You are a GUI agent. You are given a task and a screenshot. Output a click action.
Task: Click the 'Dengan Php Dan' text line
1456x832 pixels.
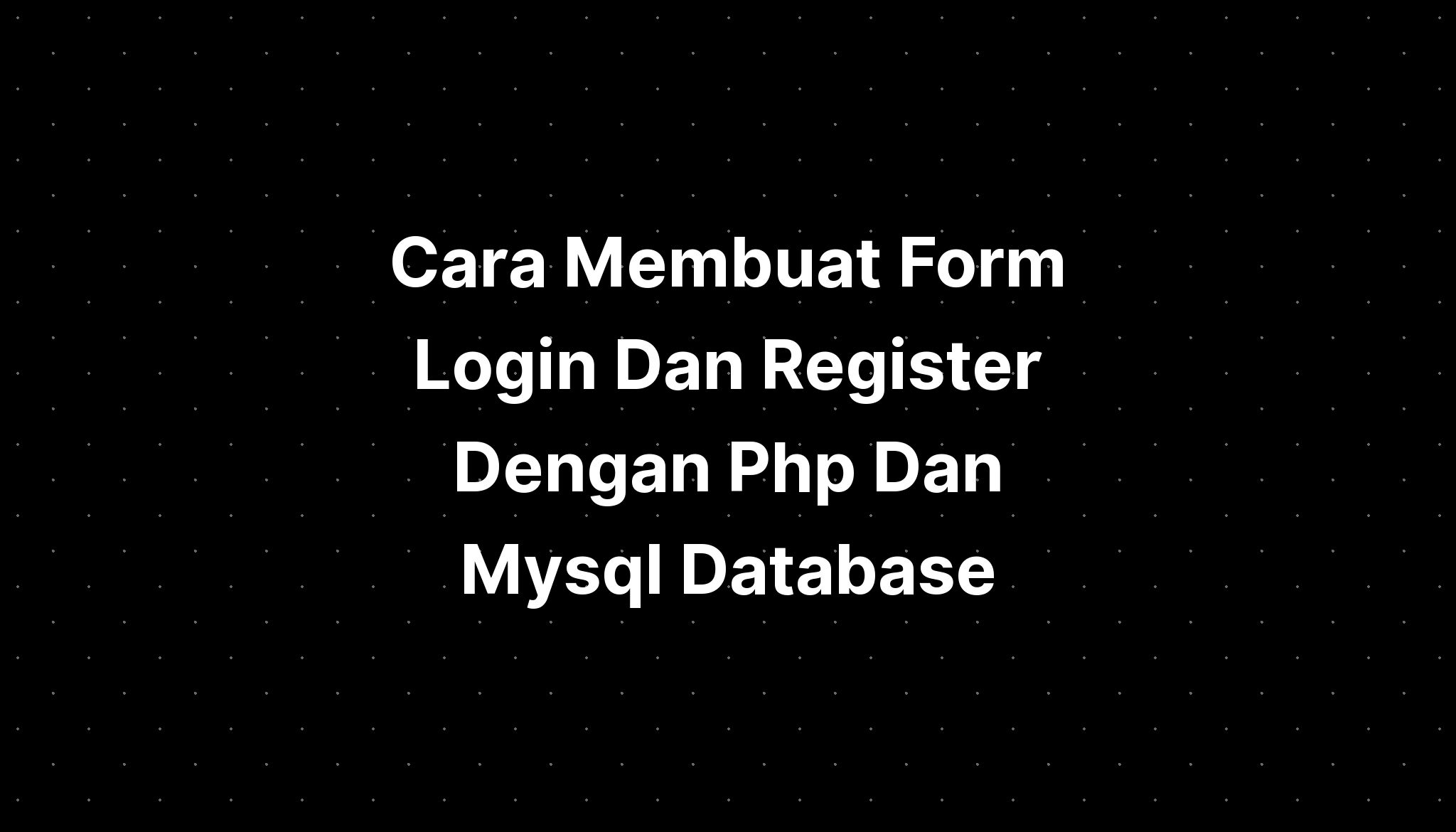click(728, 467)
